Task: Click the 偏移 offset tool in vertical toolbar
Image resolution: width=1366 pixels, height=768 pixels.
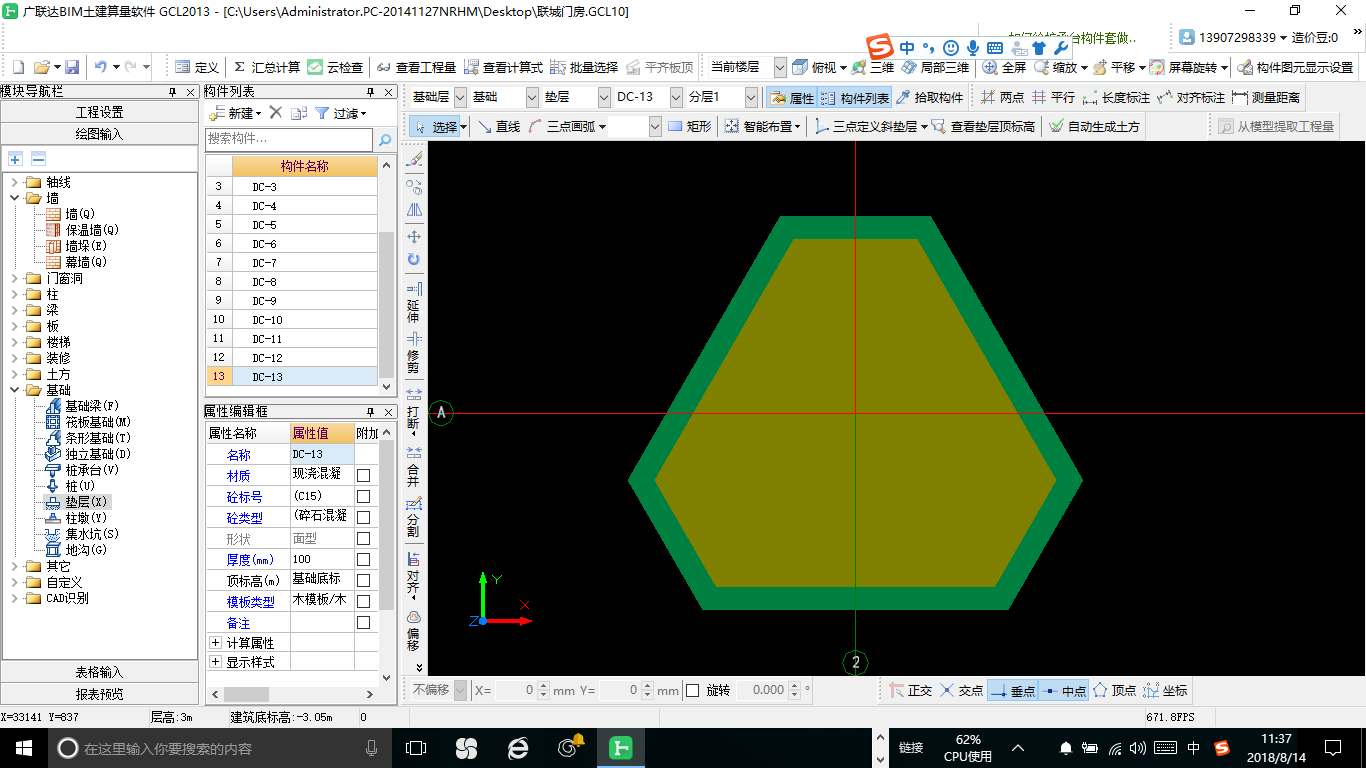Action: click(x=414, y=630)
